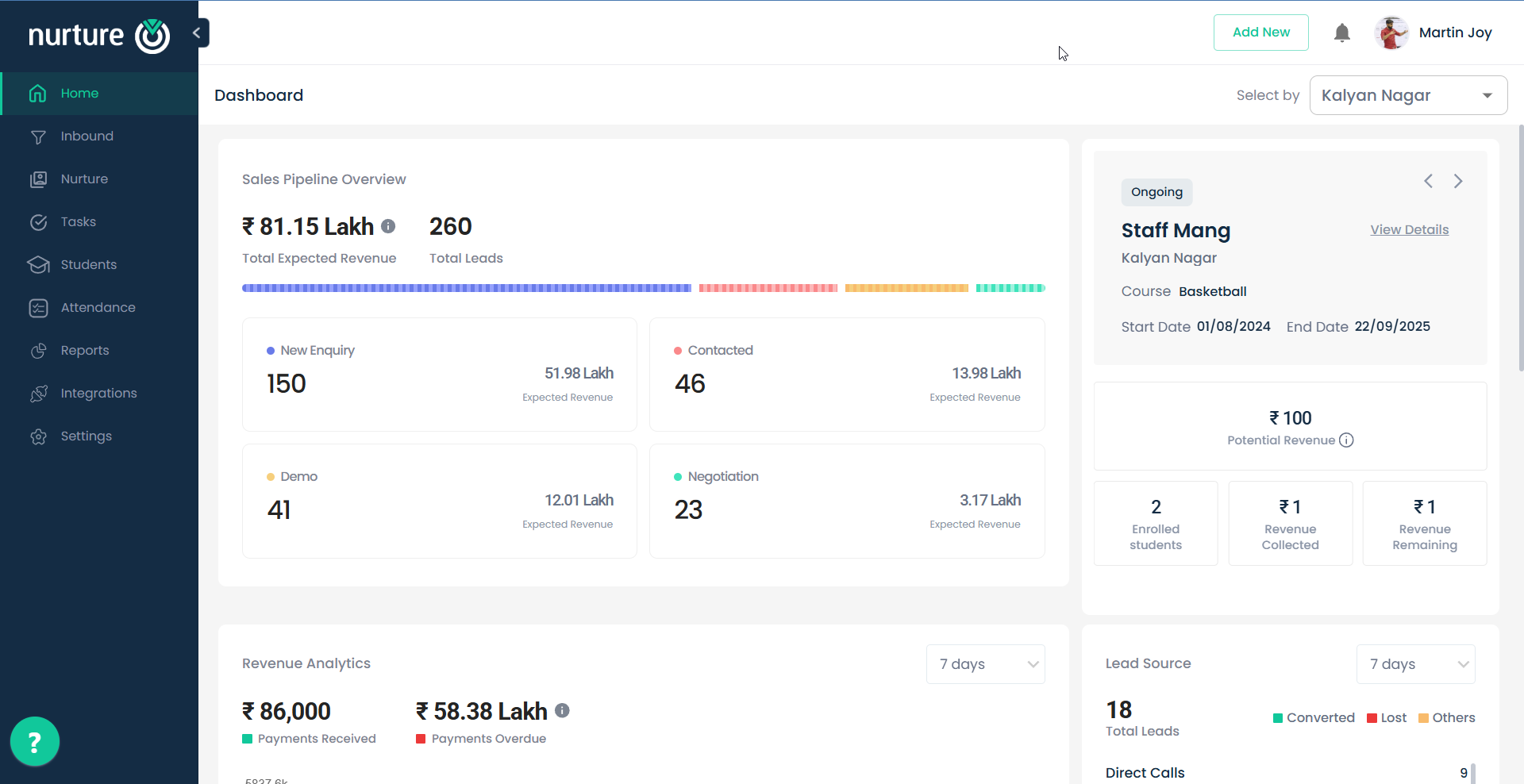Click the Martin Joy username

pyautogui.click(x=1455, y=33)
